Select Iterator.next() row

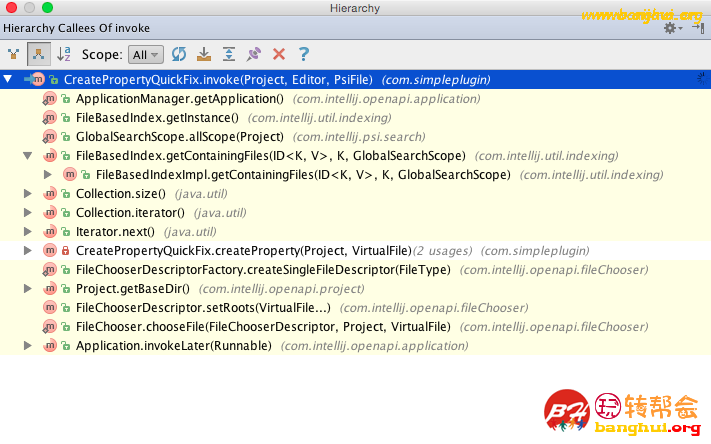pos(356,232)
